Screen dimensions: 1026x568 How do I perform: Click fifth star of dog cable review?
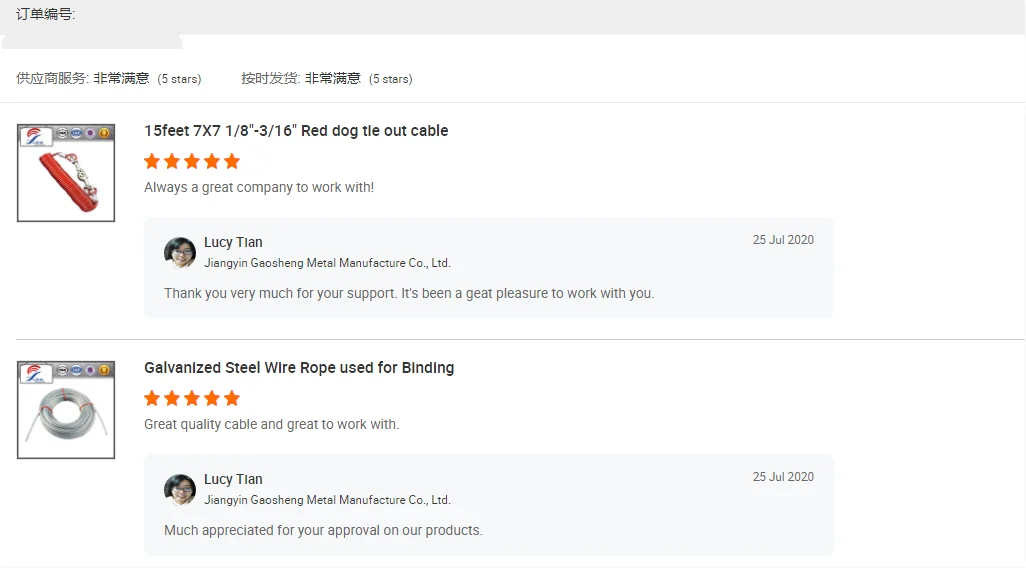pyautogui.click(x=232, y=161)
